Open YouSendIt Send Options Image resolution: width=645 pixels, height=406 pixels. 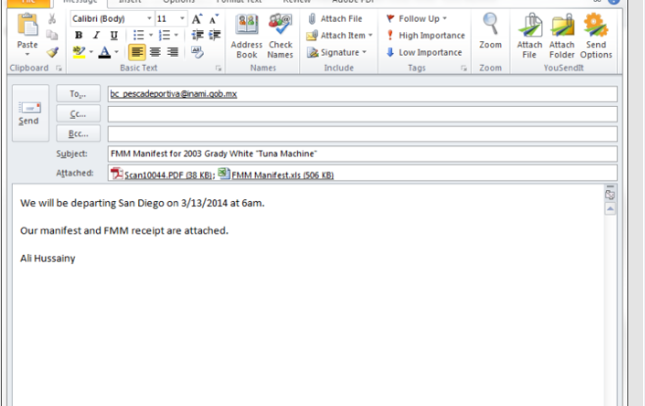596,36
